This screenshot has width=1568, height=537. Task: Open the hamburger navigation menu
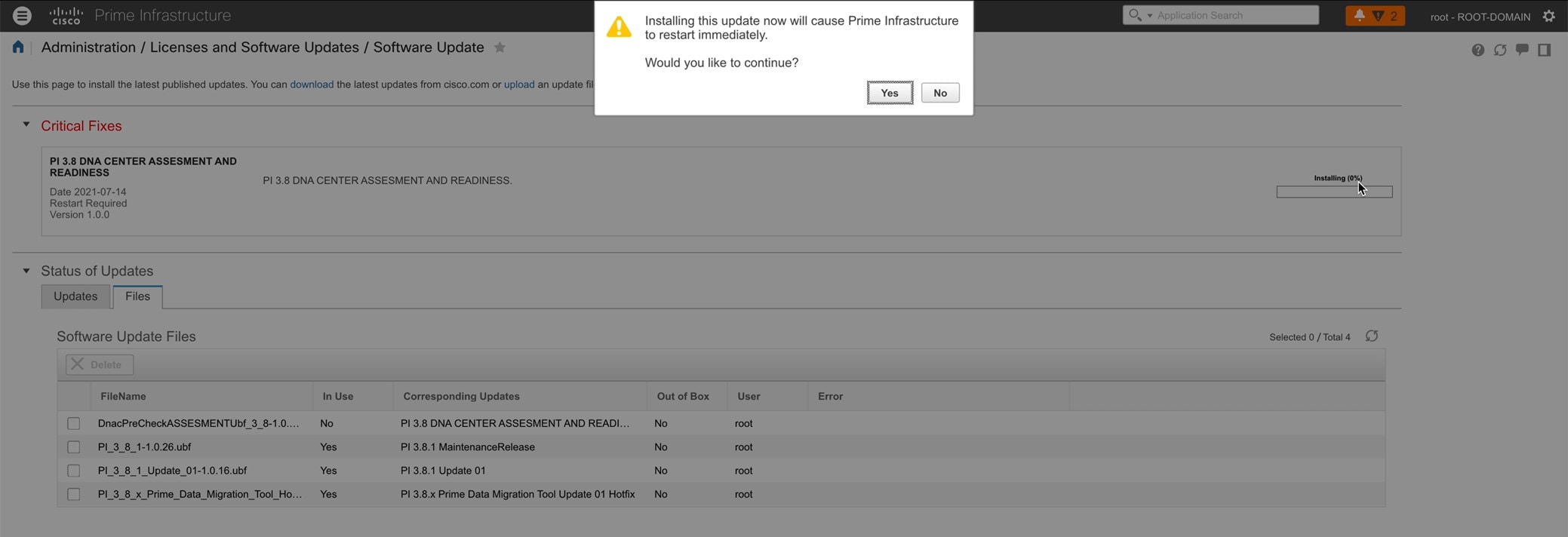(x=22, y=15)
